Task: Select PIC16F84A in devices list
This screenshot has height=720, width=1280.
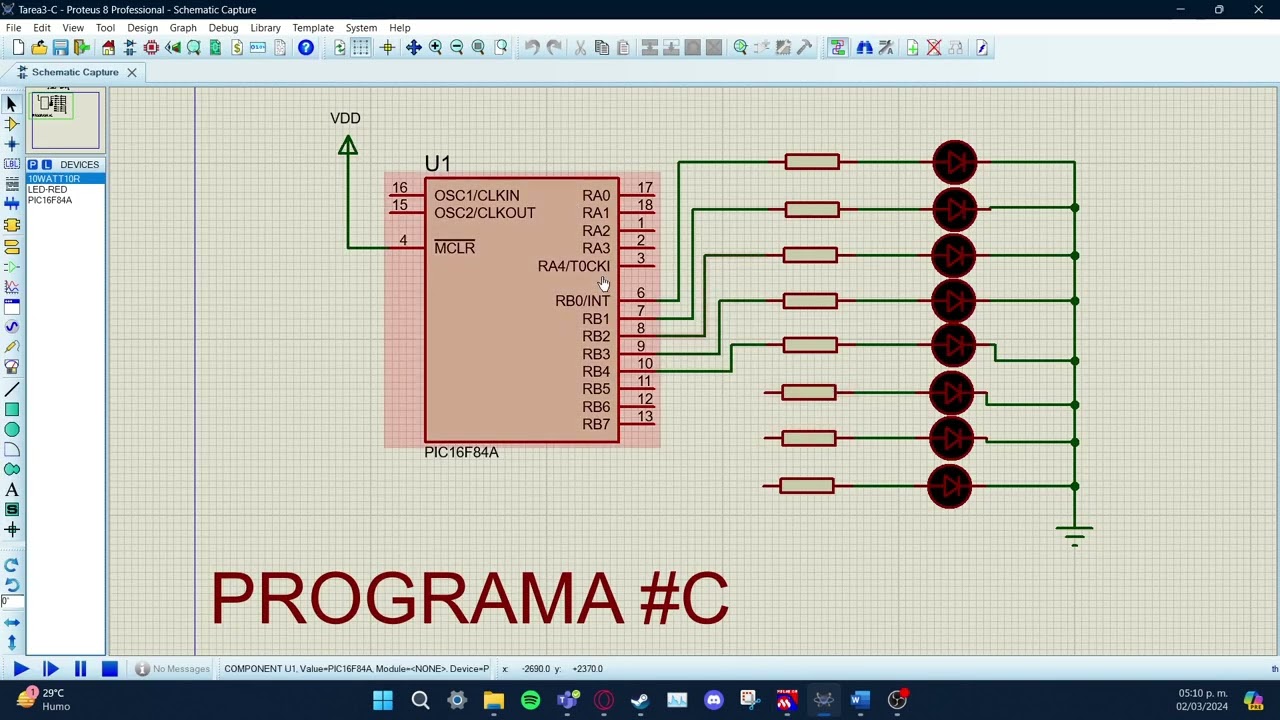Action: tap(66, 200)
